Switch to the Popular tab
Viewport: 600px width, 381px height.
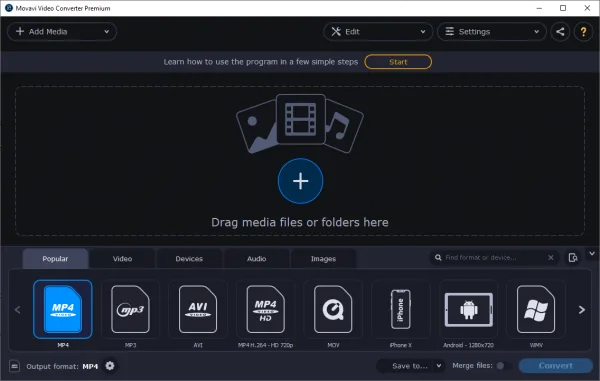[55, 259]
